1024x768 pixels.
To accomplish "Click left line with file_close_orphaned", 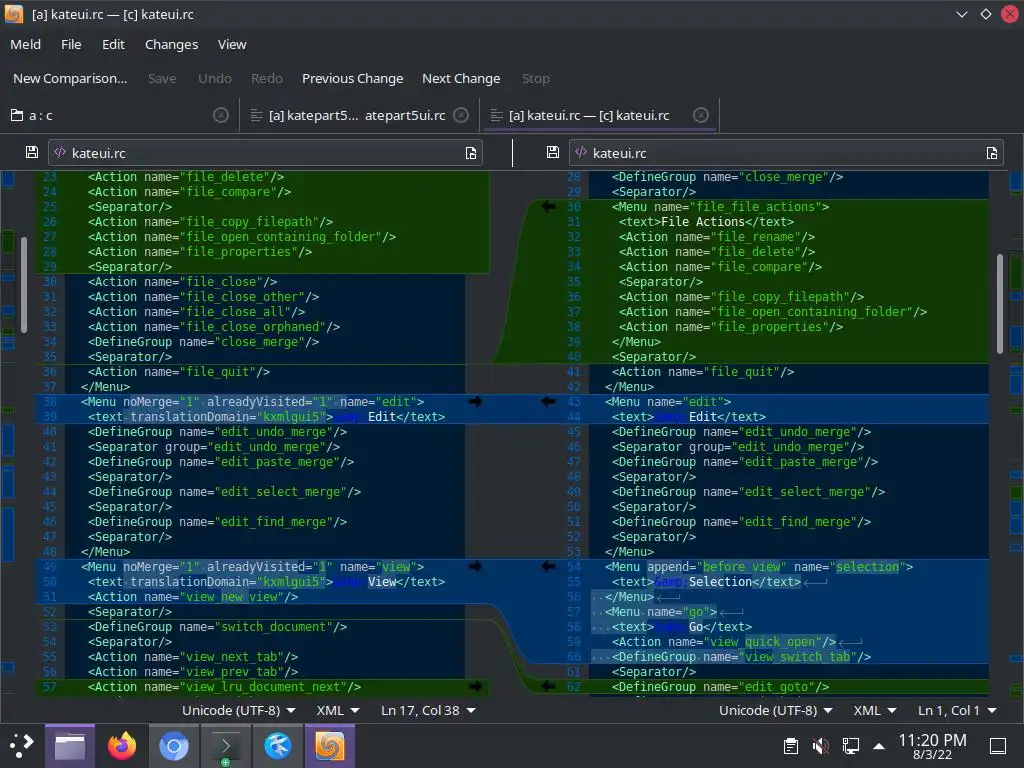I will [214, 327].
